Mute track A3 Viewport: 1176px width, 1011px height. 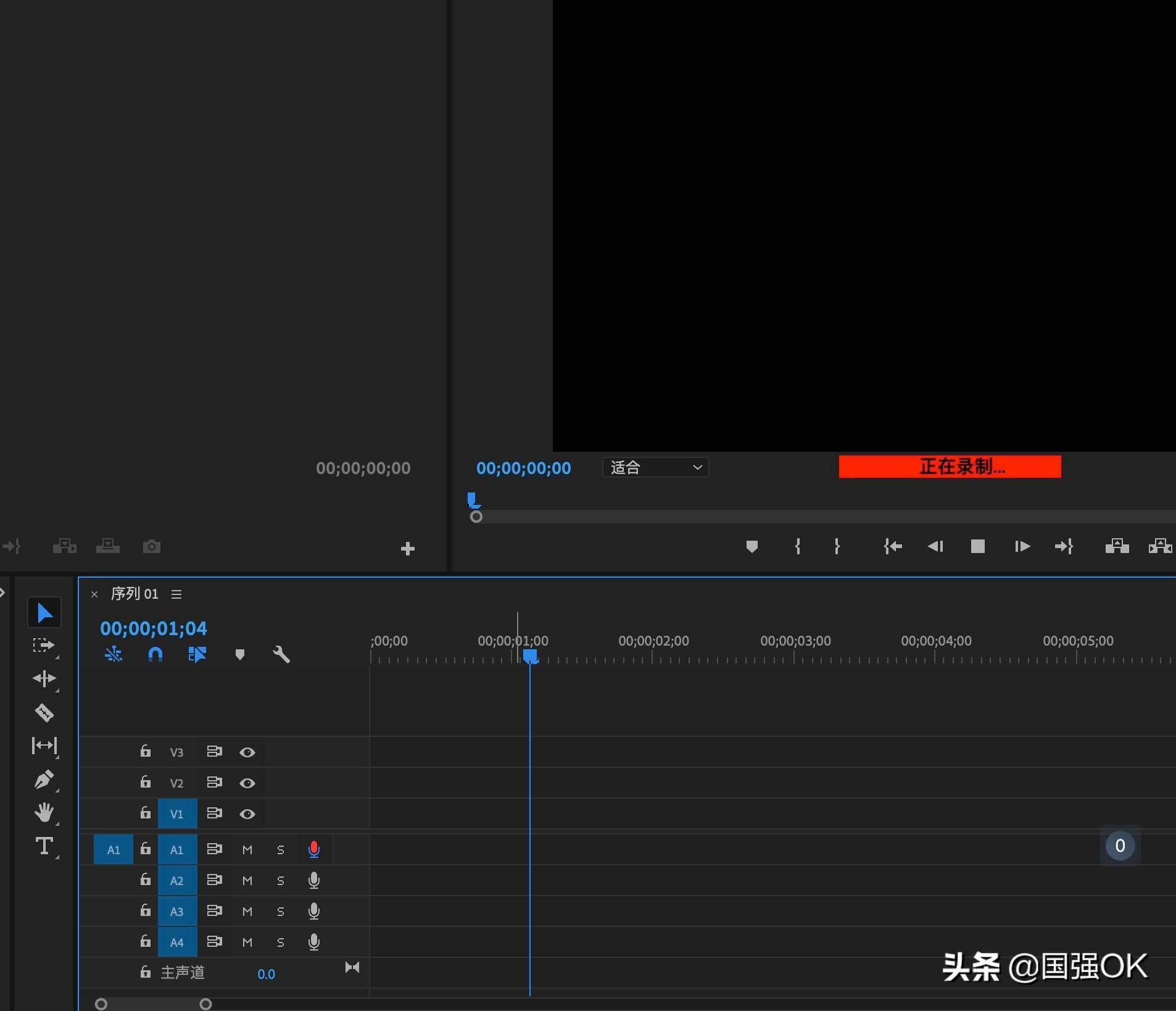tap(247, 912)
